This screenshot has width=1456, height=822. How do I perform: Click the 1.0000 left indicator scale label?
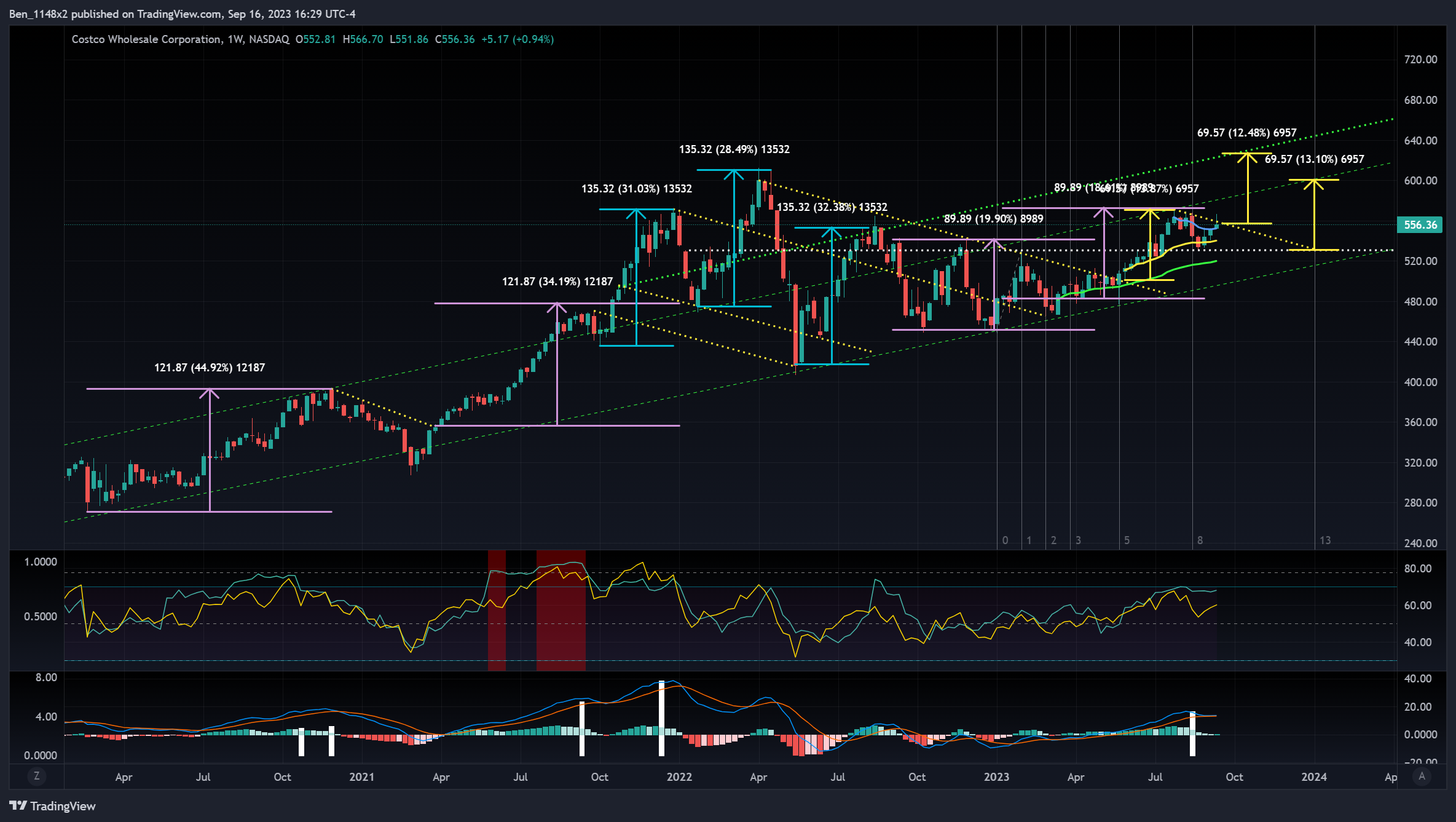coord(41,562)
